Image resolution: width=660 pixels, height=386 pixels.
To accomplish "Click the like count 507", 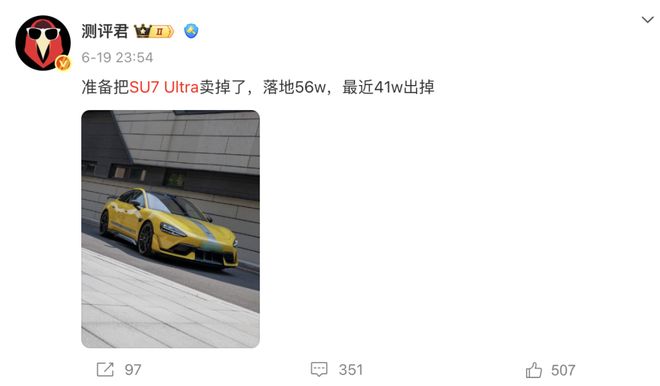I will (x=563, y=370).
